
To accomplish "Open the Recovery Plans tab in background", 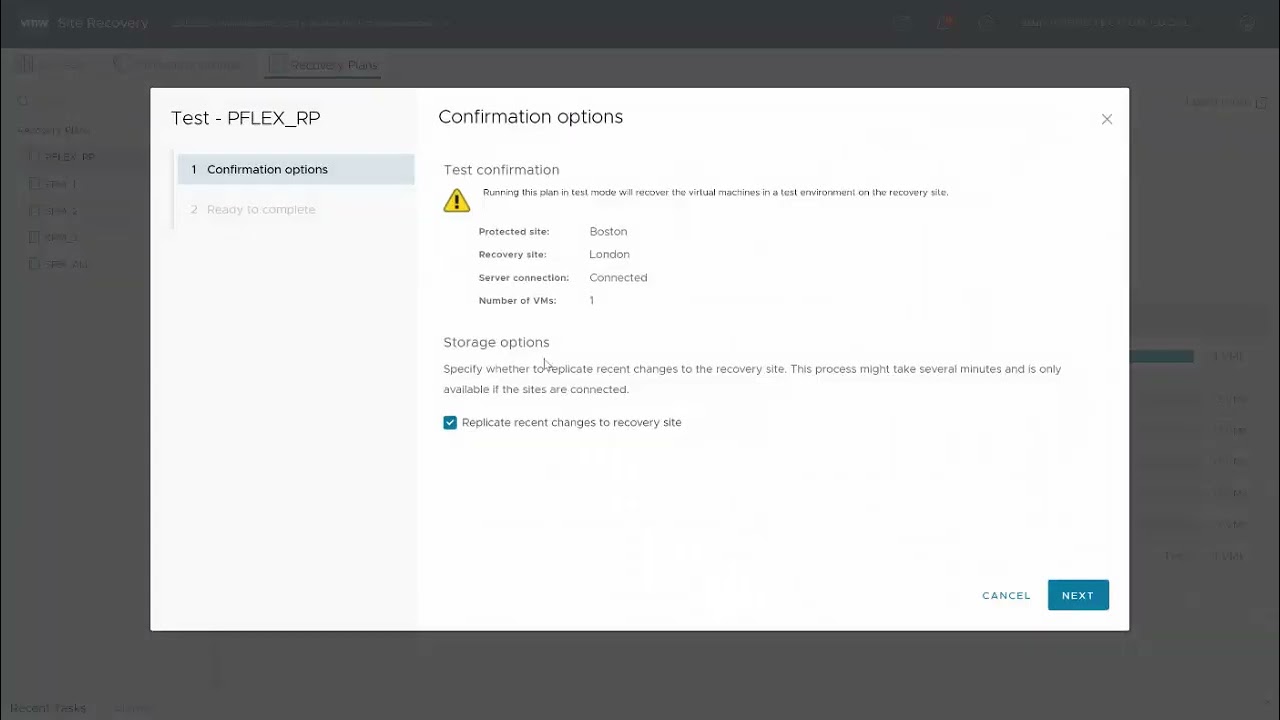I will pos(323,65).
